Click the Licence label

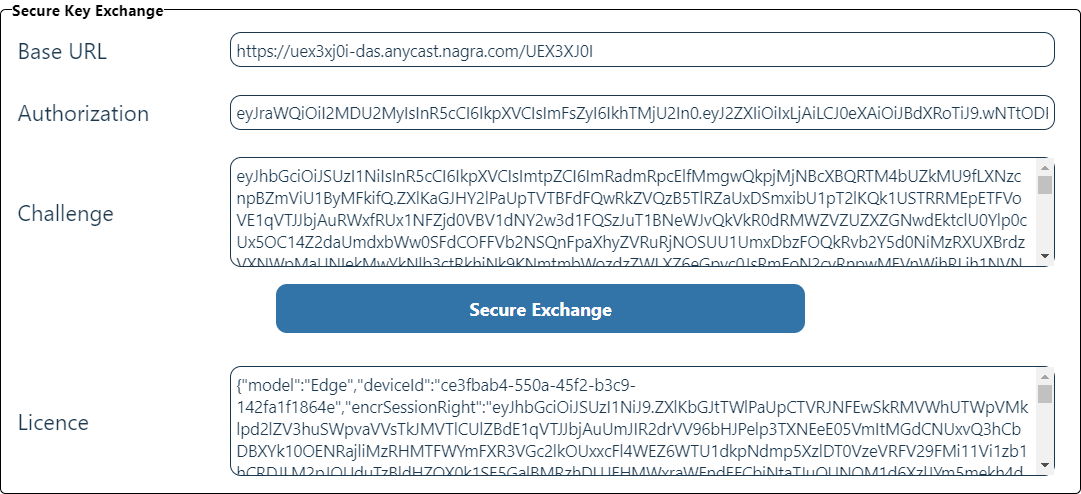tap(53, 422)
